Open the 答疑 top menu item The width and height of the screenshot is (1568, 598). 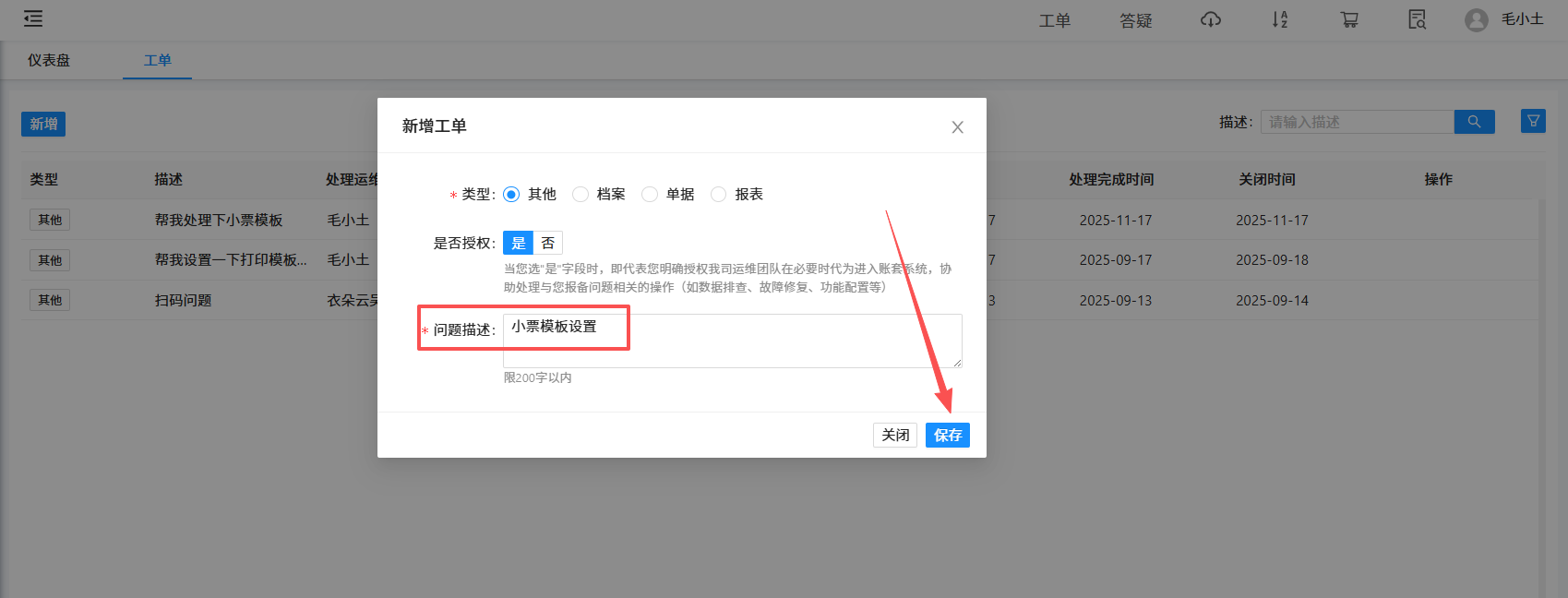coord(1135,20)
